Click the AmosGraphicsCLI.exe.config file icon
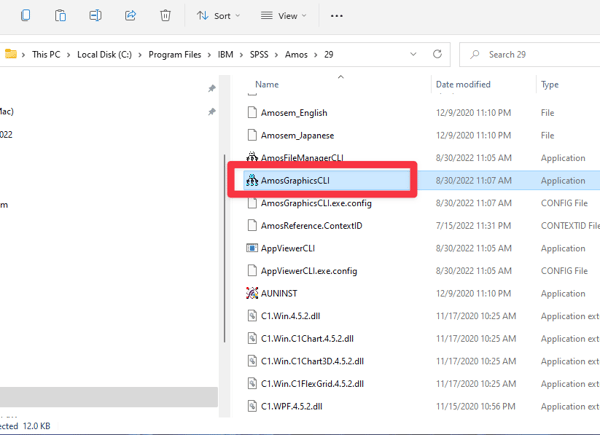Image resolution: width=600 pixels, height=435 pixels. [x=252, y=203]
